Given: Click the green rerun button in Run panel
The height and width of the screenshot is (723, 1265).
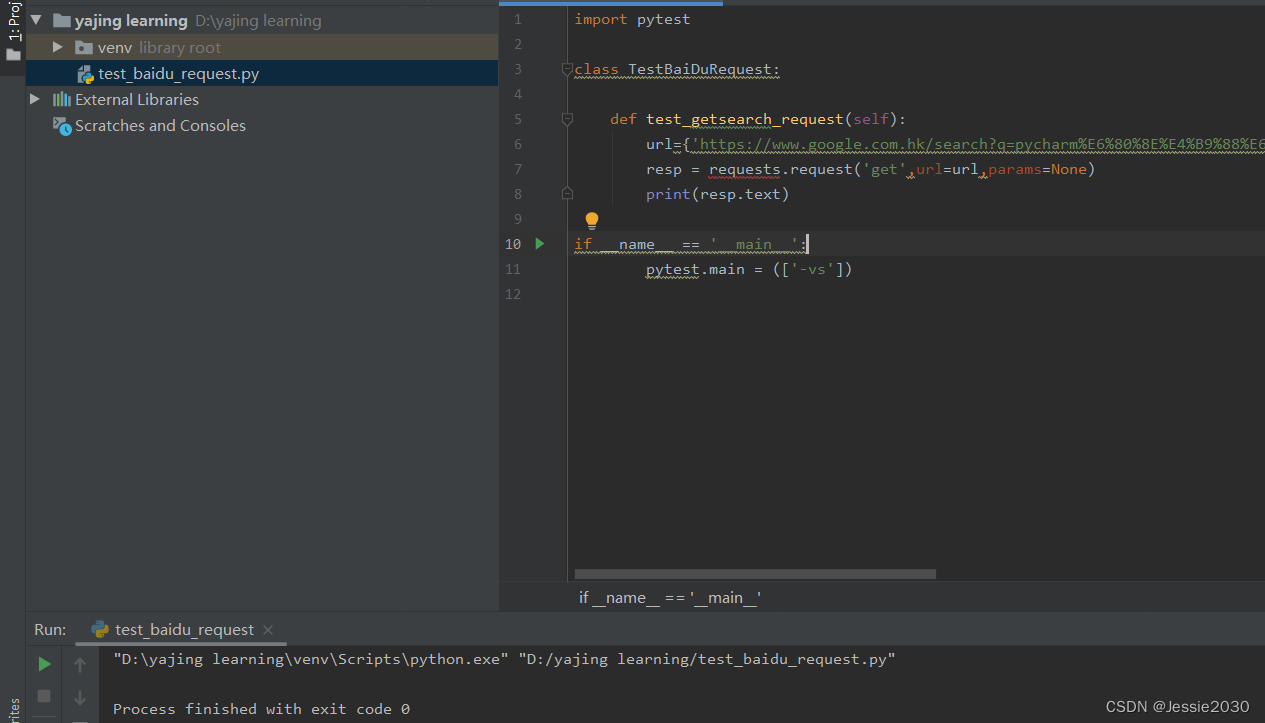Looking at the screenshot, I should click(x=43, y=663).
